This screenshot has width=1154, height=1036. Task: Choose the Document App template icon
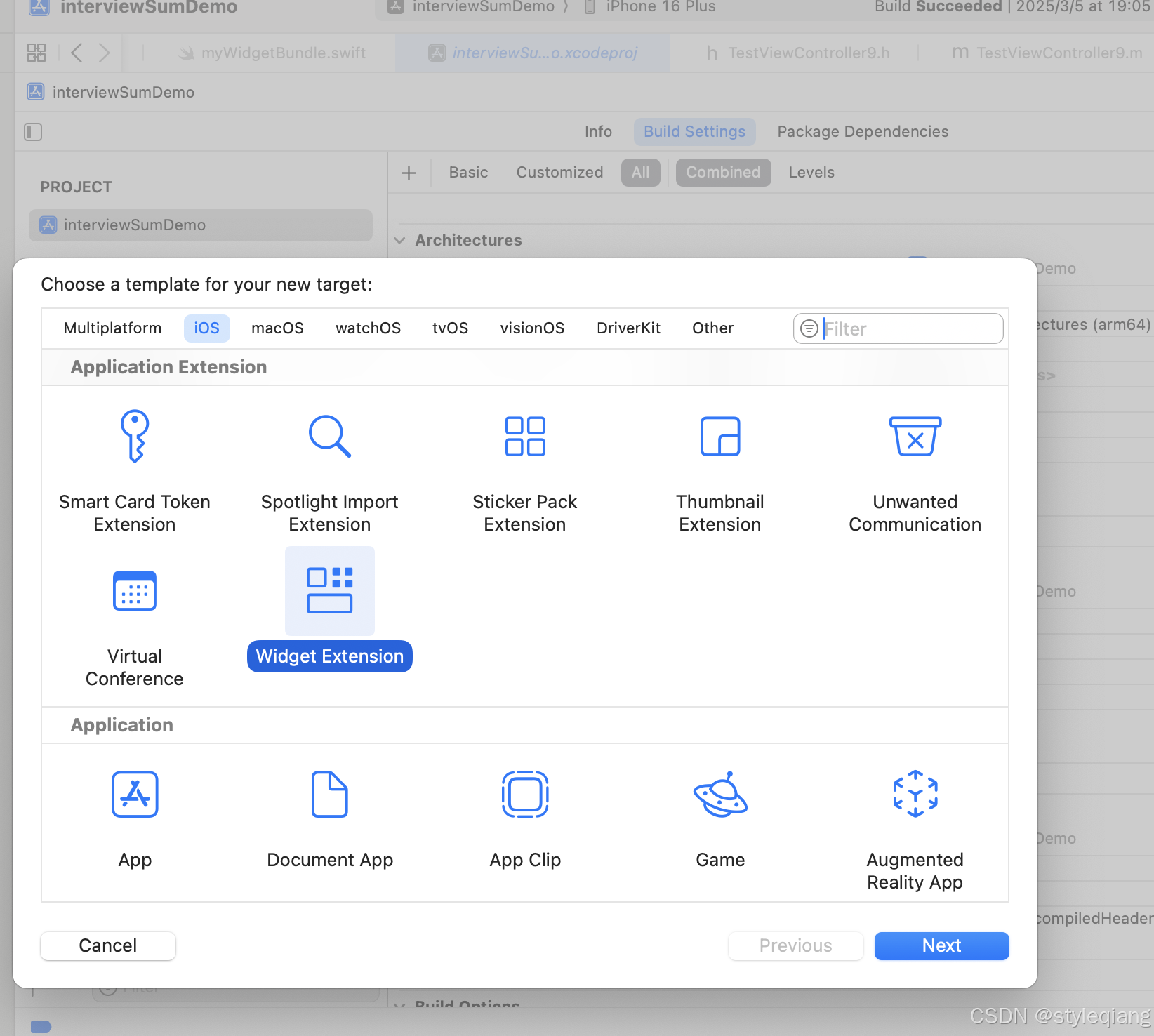pyautogui.click(x=330, y=794)
